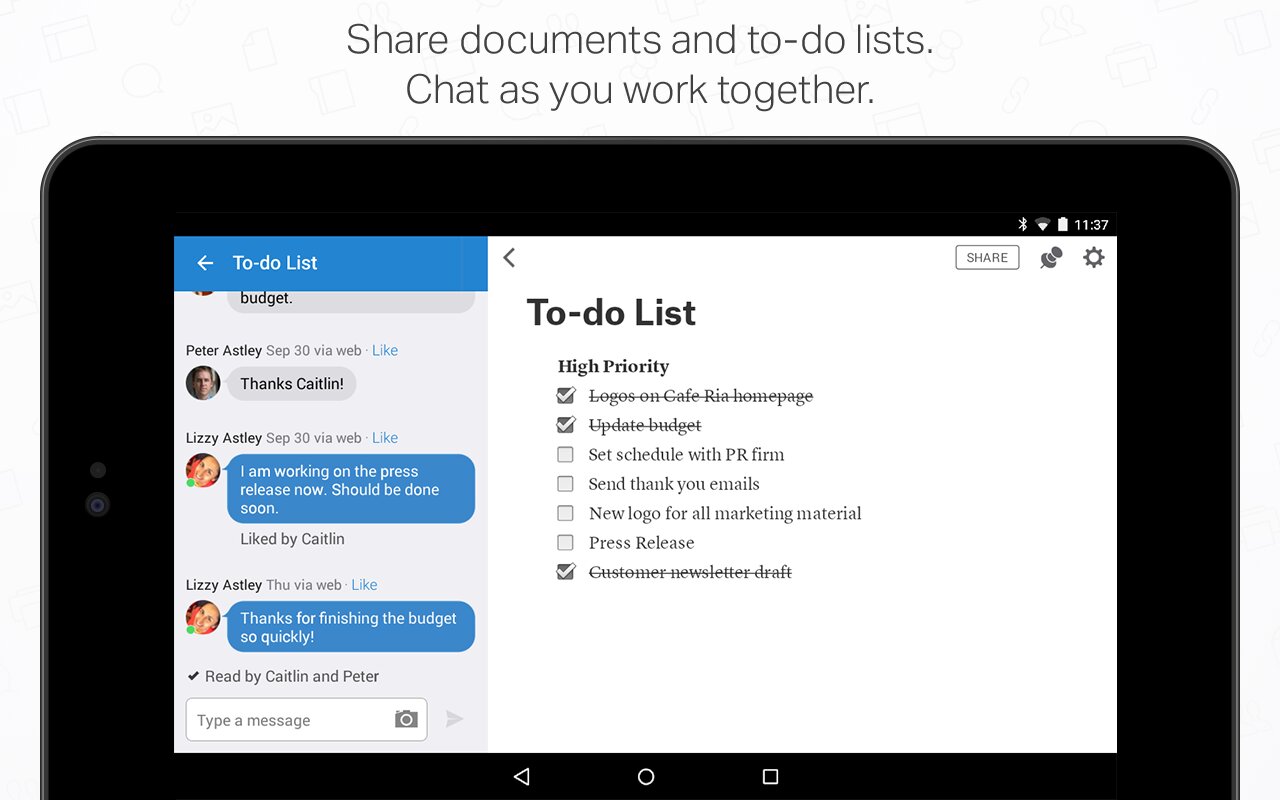
Task: Like Peter Astley's 'Thanks Caitlin!' message
Action: [x=385, y=350]
